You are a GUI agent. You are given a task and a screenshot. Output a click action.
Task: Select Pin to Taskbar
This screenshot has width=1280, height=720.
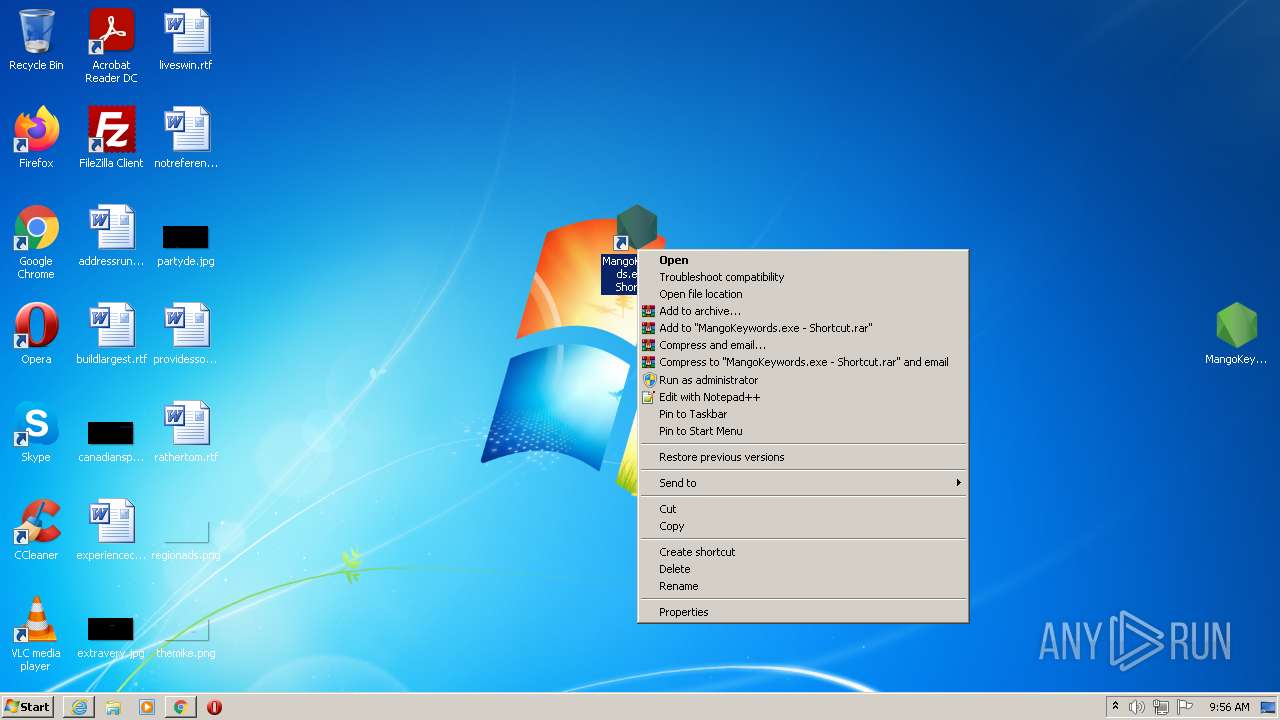point(803,414)
